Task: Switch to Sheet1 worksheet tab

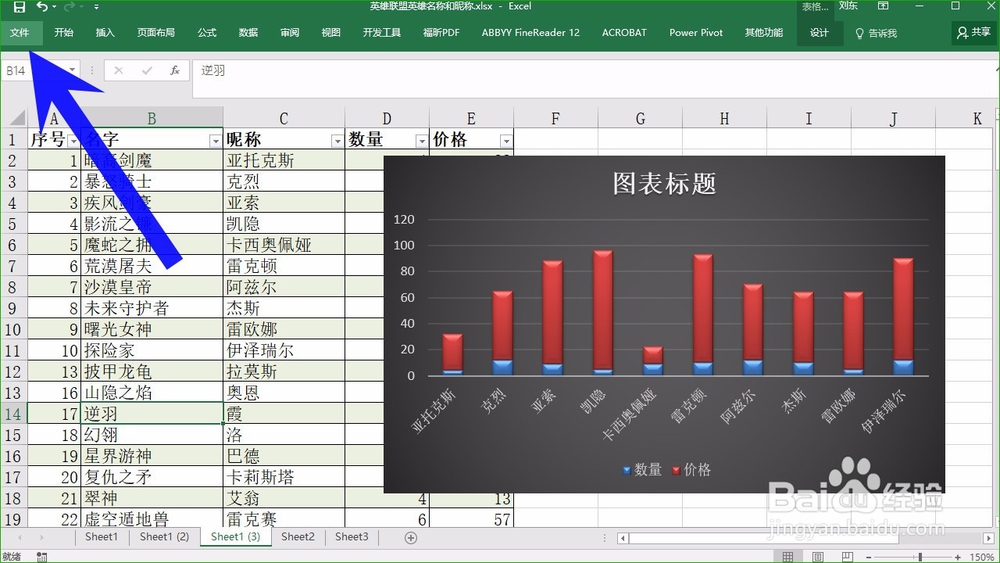Action: pos(101,537)
